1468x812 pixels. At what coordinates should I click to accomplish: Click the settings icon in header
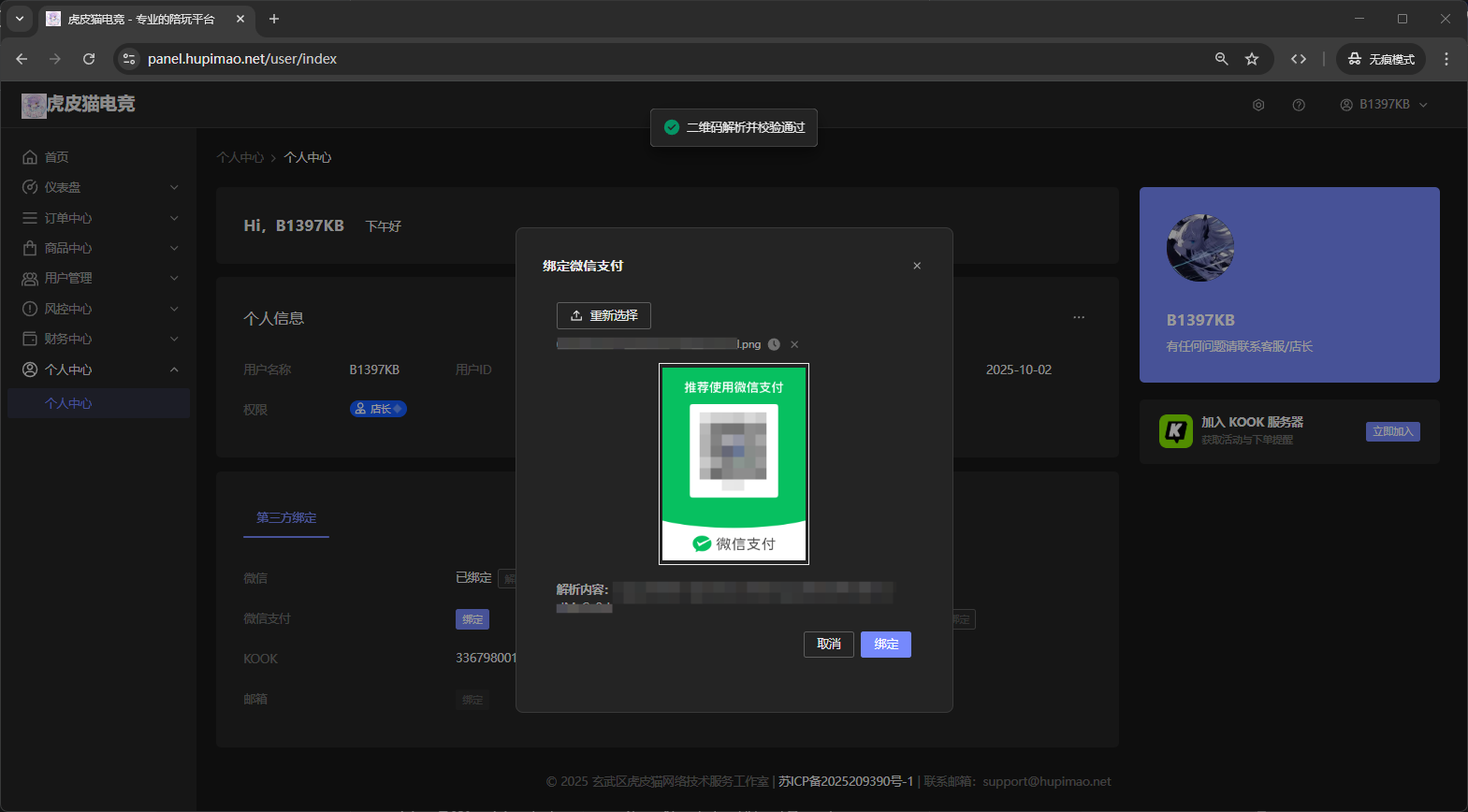click(1258, 105)
